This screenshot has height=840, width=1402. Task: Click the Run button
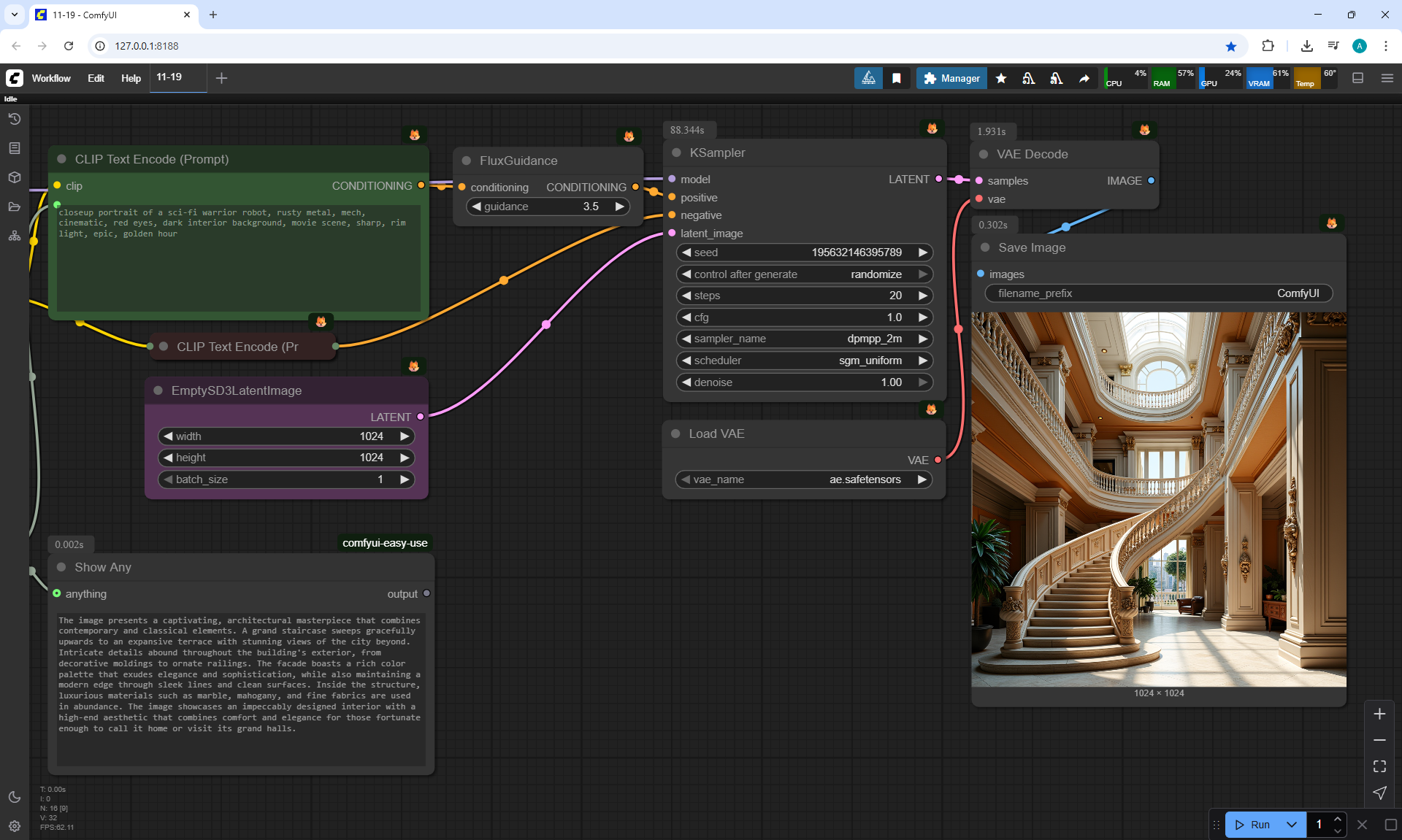tap(1253, 825)
